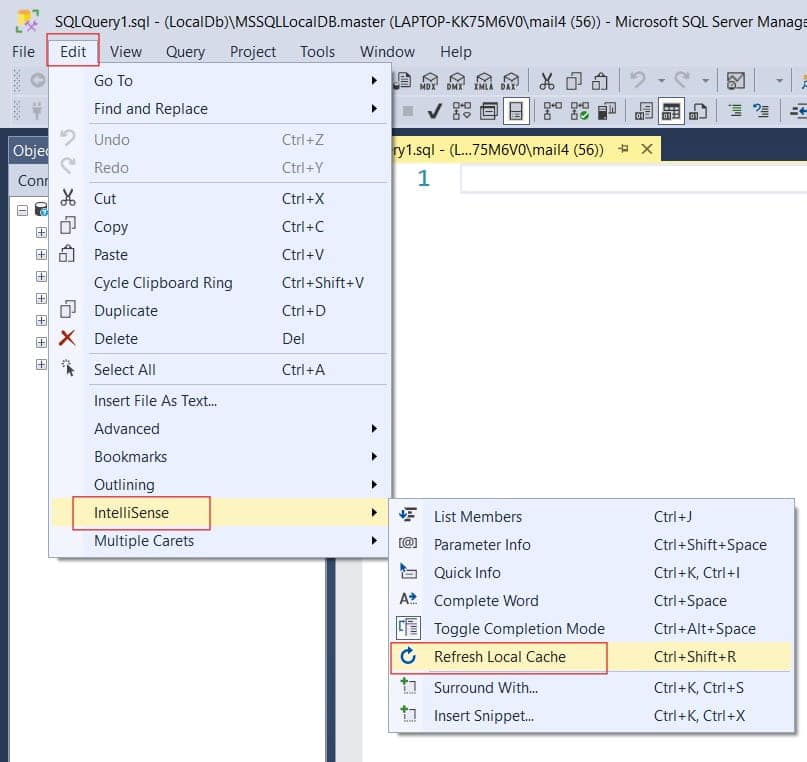Image resolution: width=807 pixels, height=762 pixels.
Task: Open the Project menu
Action: pos(253,51)
